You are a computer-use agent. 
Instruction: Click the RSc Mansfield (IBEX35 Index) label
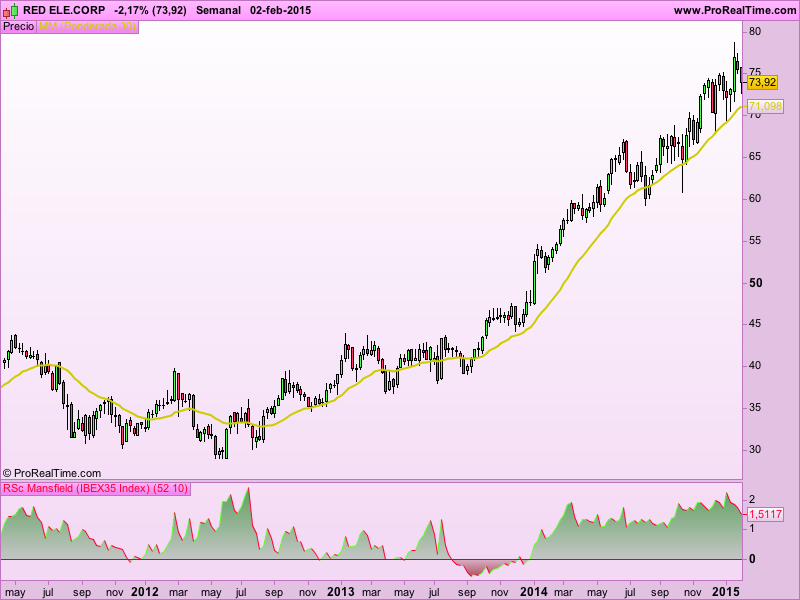click(x=95, y=488)
